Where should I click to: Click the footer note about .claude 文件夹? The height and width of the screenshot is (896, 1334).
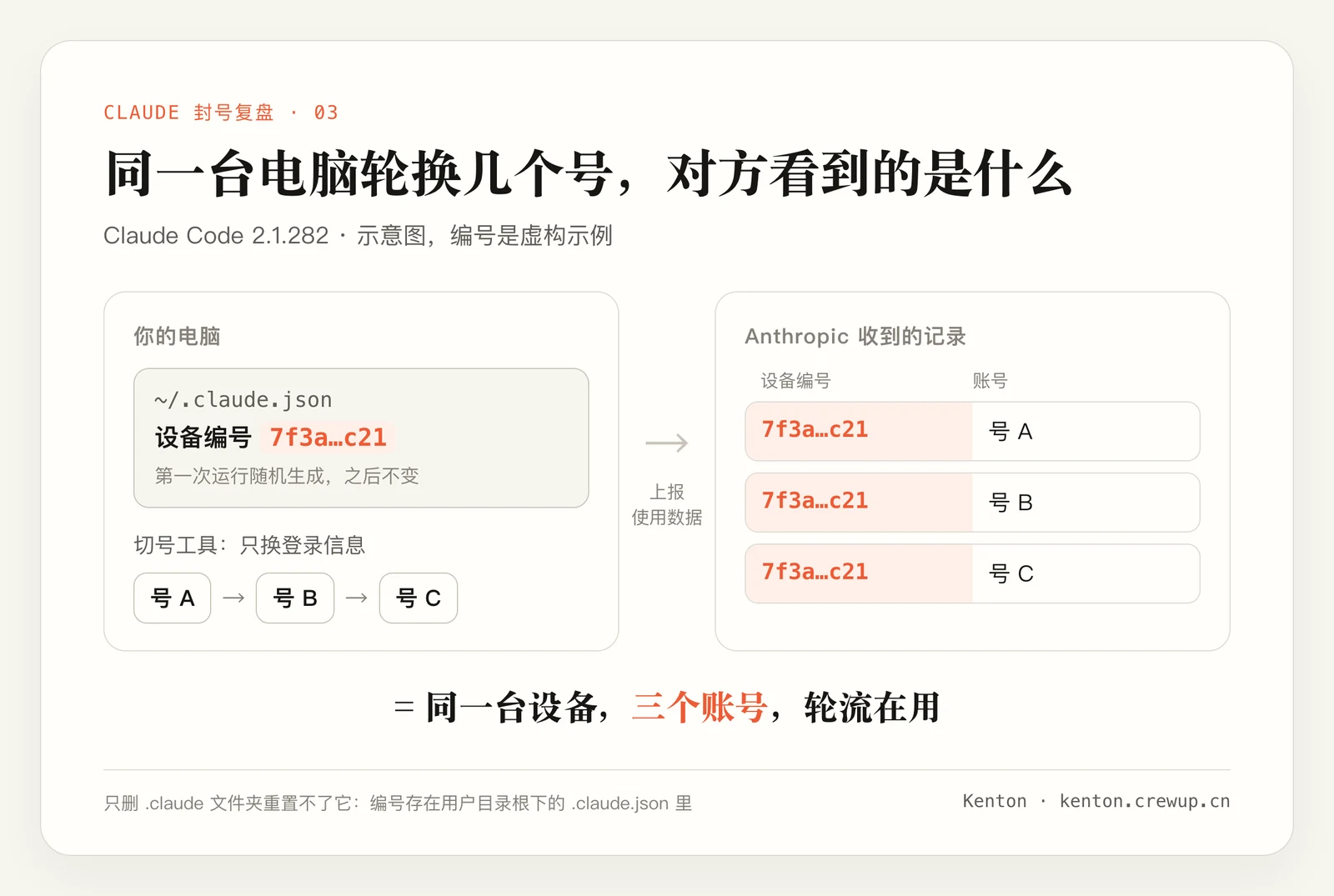(398, 803)
